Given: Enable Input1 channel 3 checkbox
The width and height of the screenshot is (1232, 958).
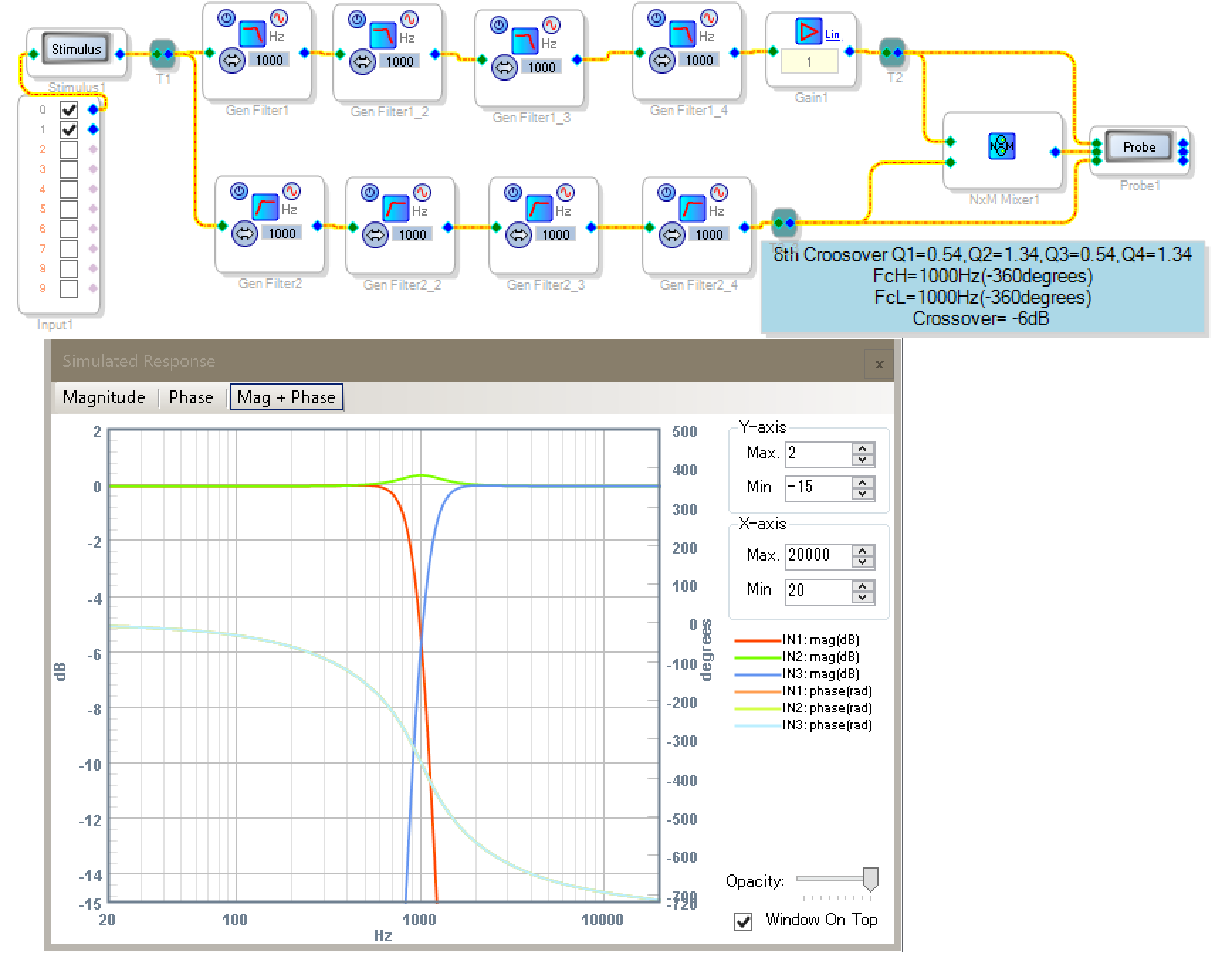Looking at the screenshot, I should [69, 169].
